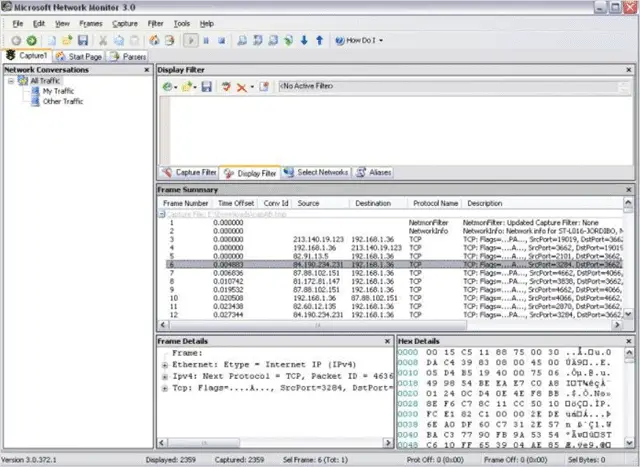Image resolution: width=640 pixels, height=467 pixels.
Task: Open the How Do I dropdown arrow
Action: 381,40
